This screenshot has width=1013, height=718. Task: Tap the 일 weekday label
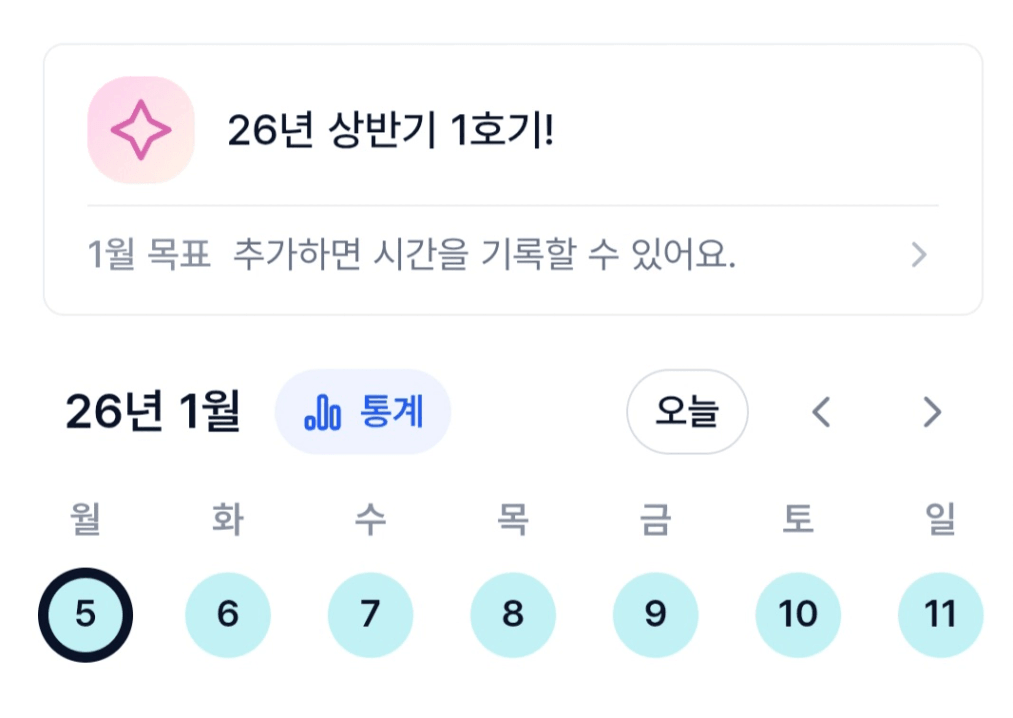940,520
